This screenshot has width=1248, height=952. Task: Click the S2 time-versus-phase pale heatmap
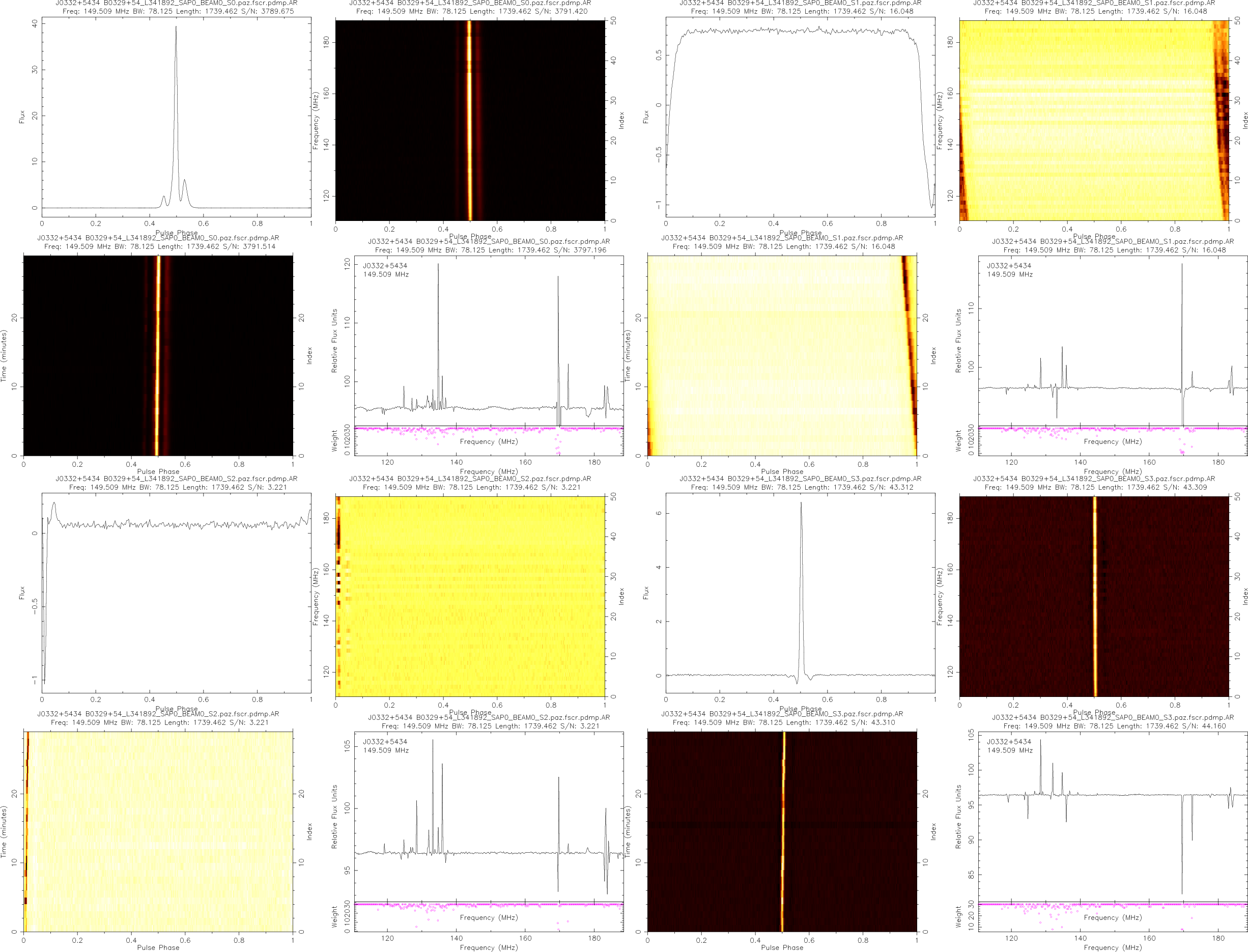159,831
